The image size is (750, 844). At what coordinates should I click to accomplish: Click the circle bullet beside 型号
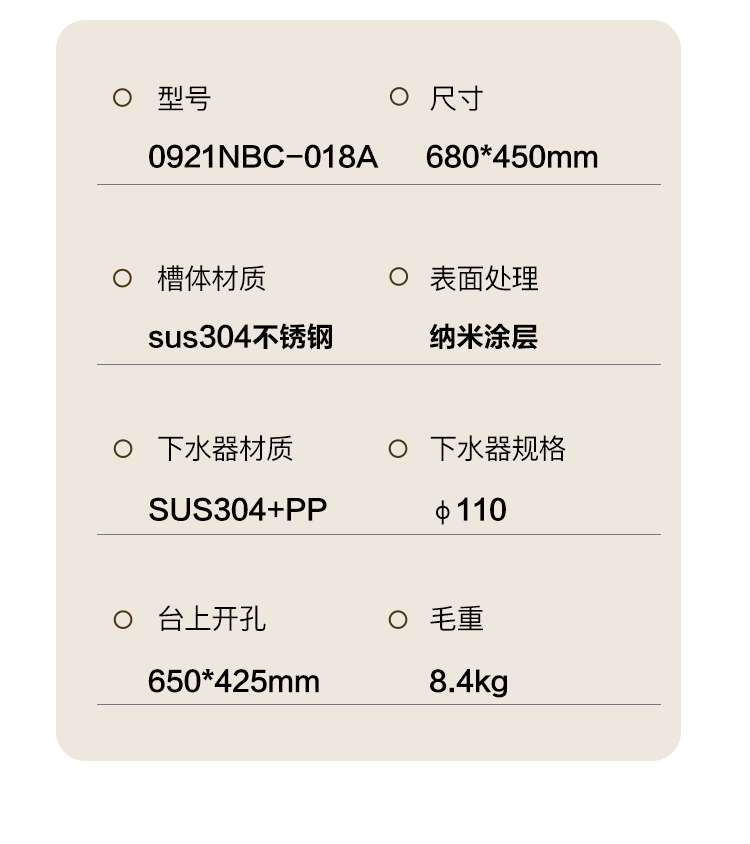[122, 97]
